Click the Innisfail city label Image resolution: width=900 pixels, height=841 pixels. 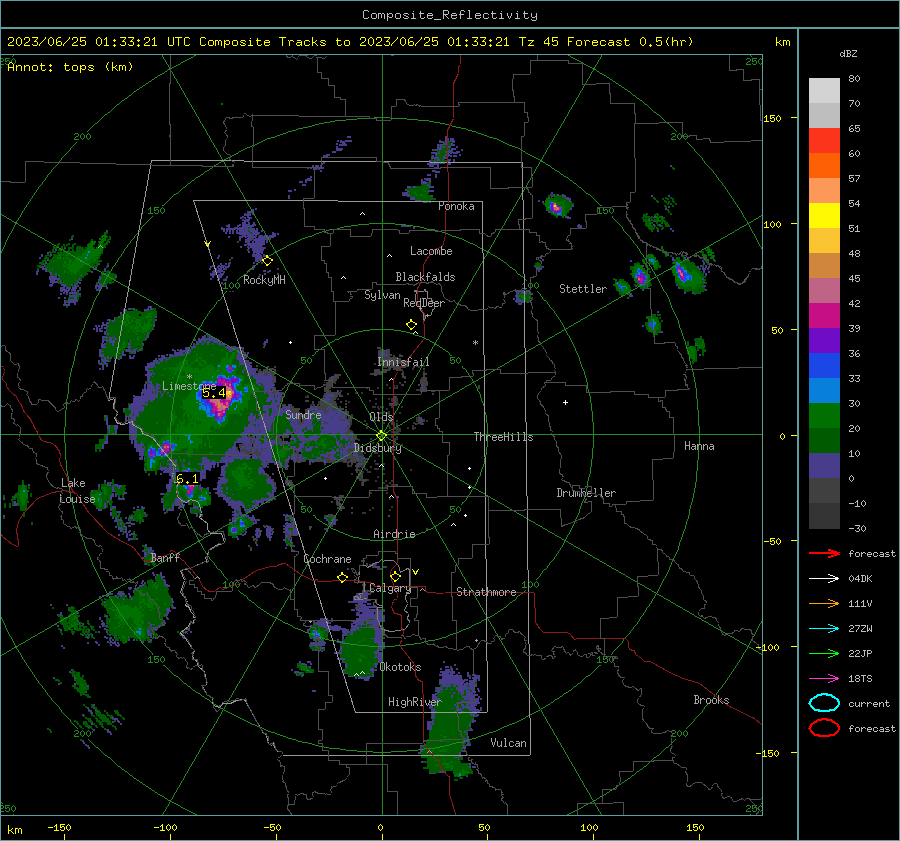click(404, 362)
